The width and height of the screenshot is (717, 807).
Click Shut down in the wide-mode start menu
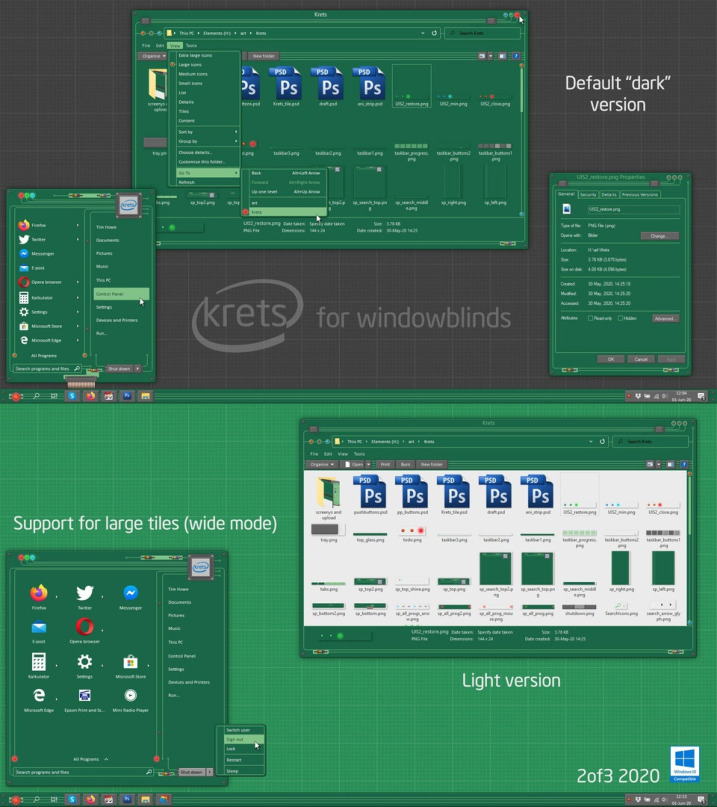tap(191, 772)
